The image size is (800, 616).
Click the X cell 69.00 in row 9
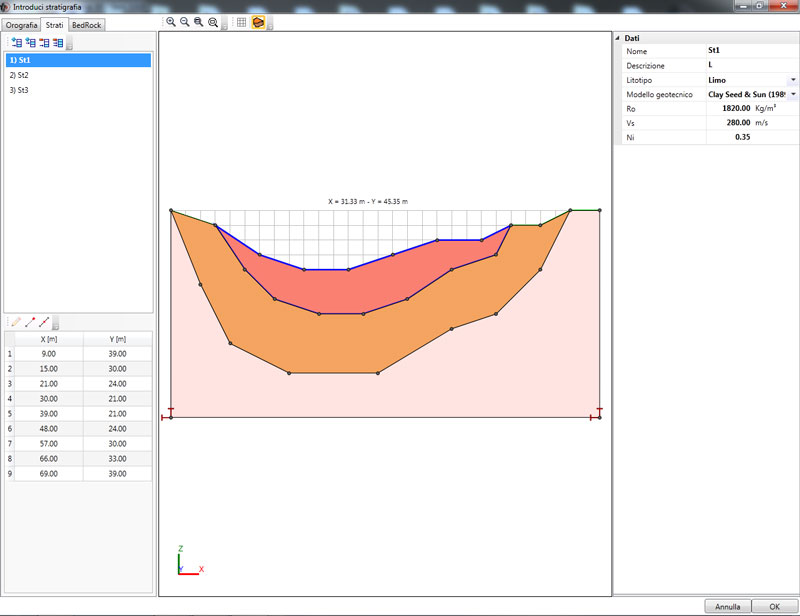click(x=48, y=474)
